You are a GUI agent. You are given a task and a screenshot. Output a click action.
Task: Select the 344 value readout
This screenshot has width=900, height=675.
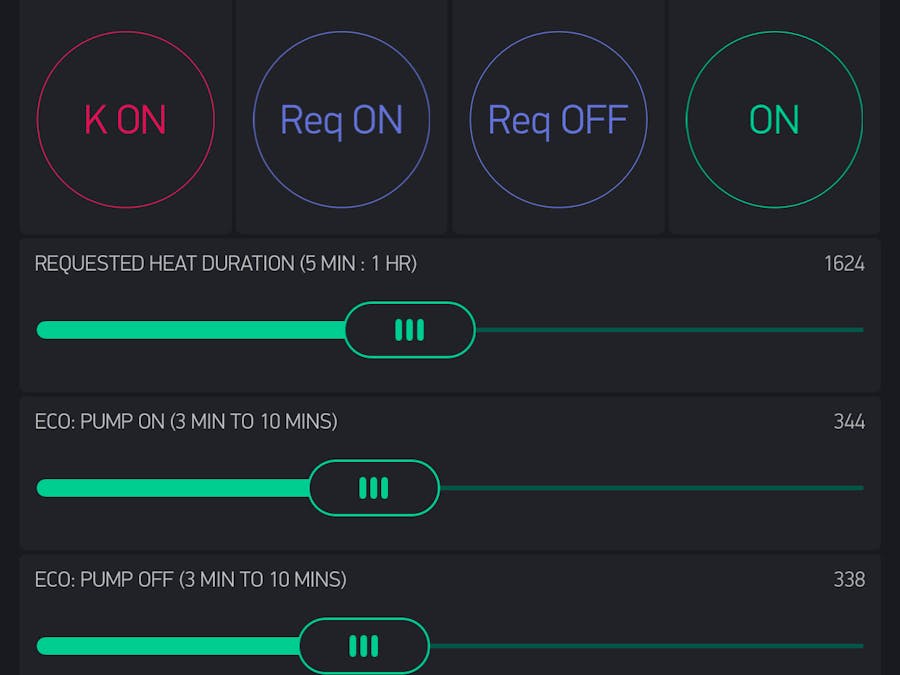[850, 422]
